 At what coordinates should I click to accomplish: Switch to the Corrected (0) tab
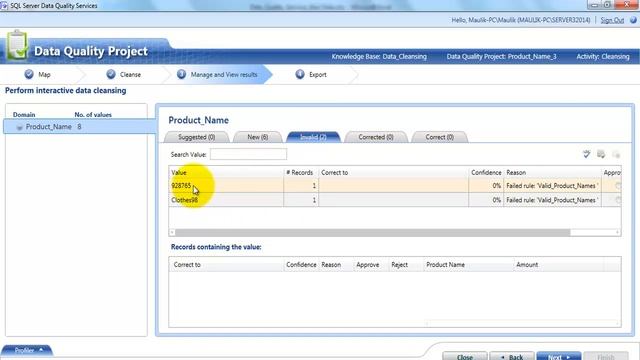[x=376, y=137]
